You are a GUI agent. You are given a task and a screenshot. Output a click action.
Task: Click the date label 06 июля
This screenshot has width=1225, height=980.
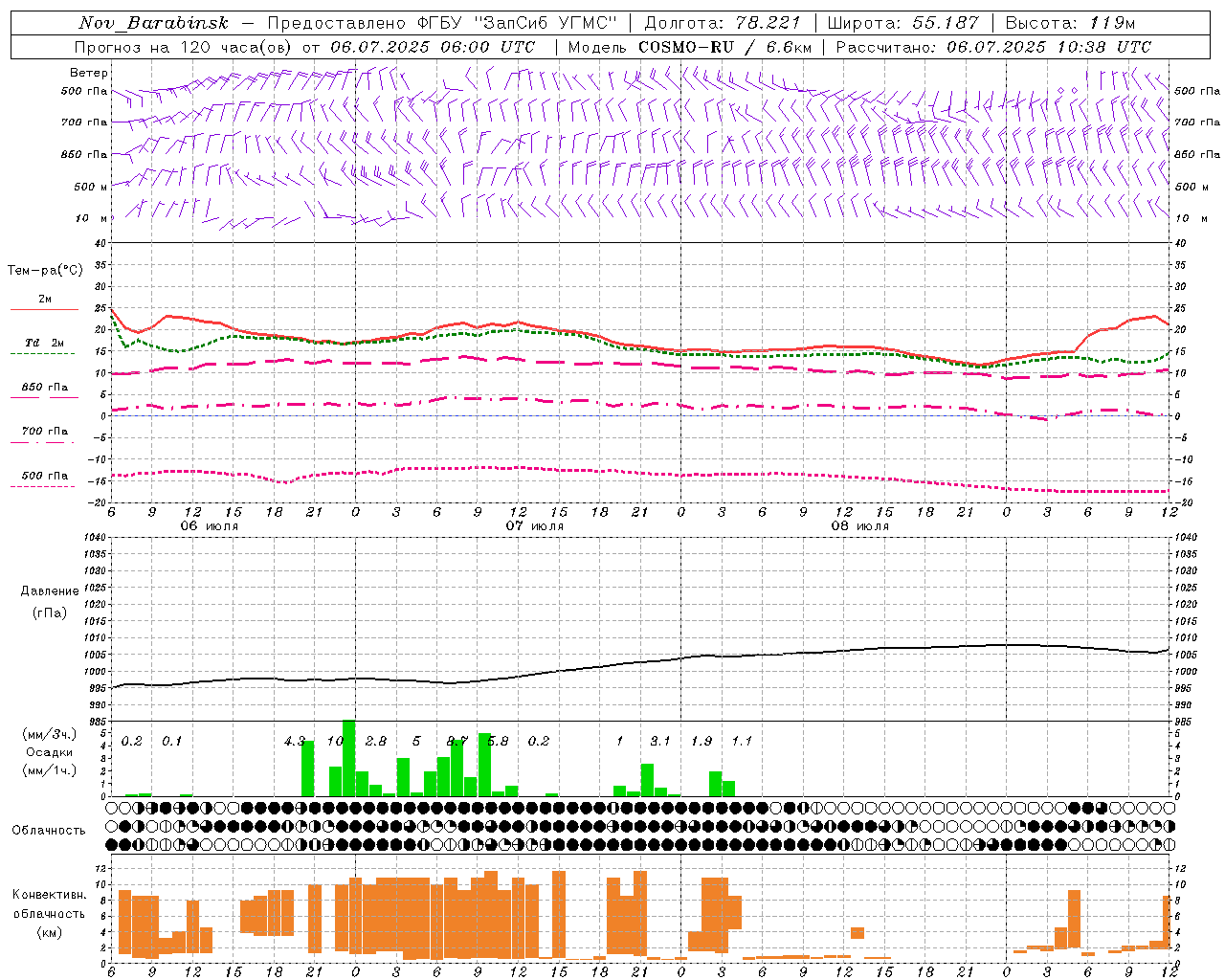point(210,526)
